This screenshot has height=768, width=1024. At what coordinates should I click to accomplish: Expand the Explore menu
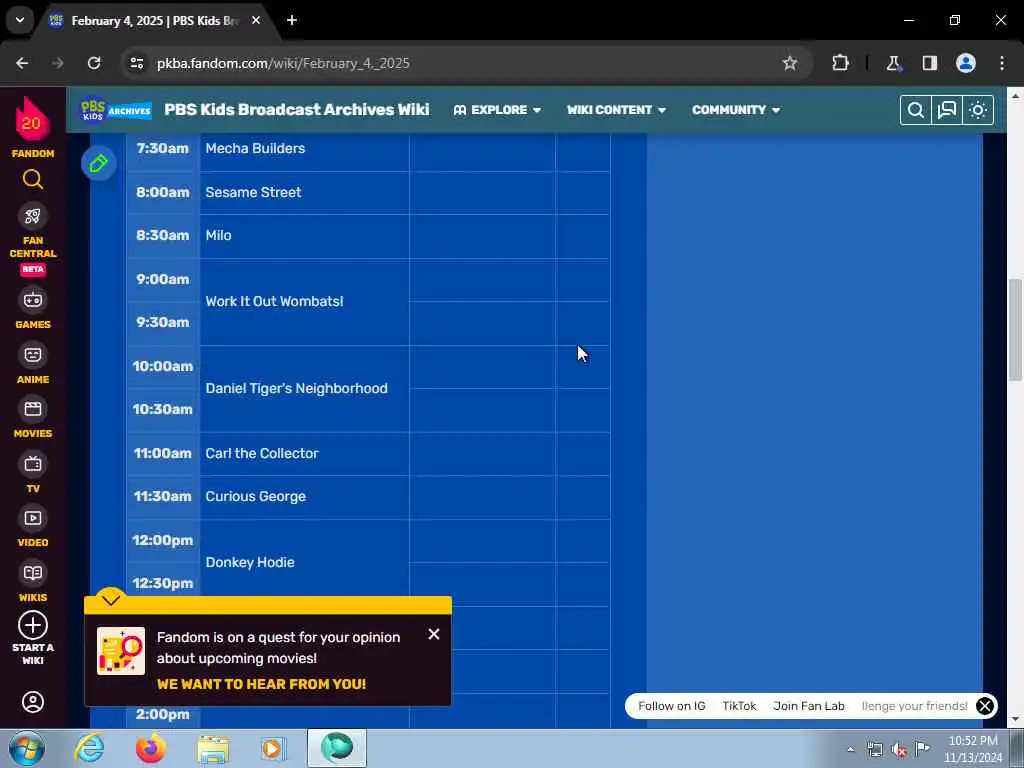pyautogui.click(x=497, y=110)
